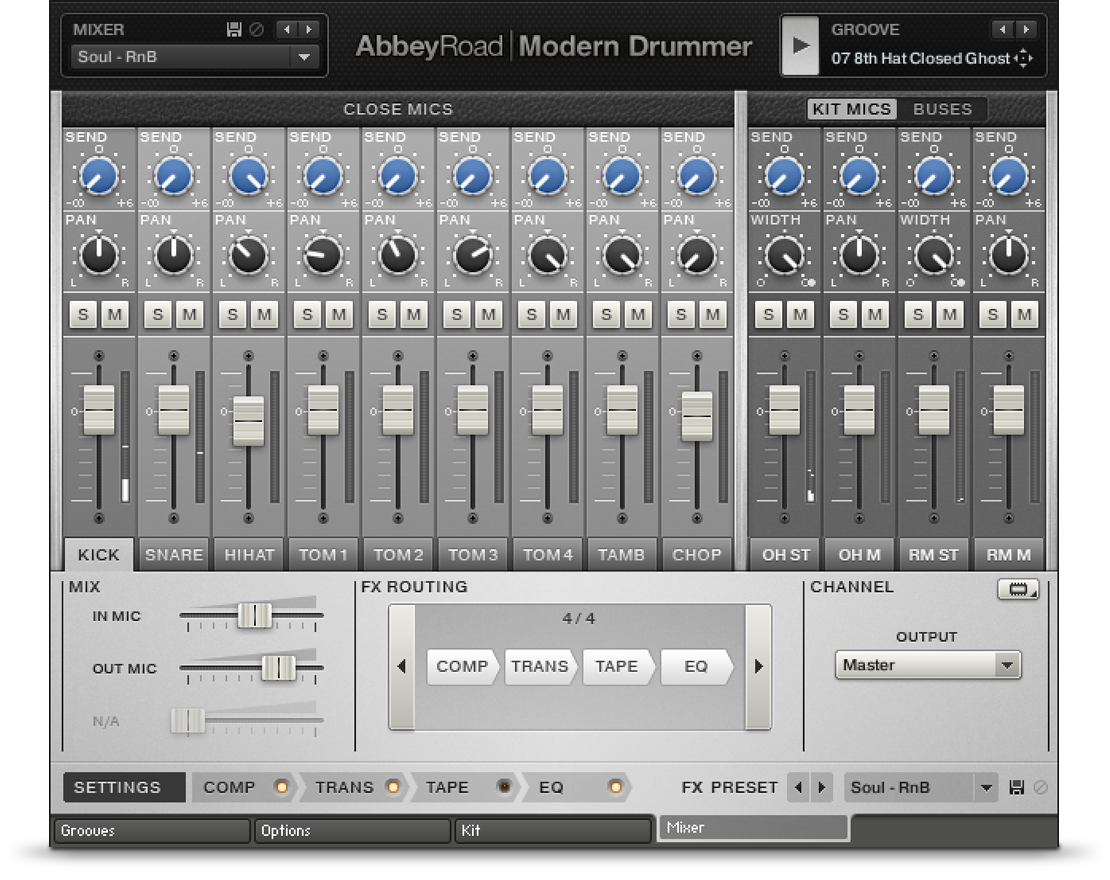Screen dimensions: 1110x880
Task: Solo the SNARE channel
Action: (x=158, y=314)
